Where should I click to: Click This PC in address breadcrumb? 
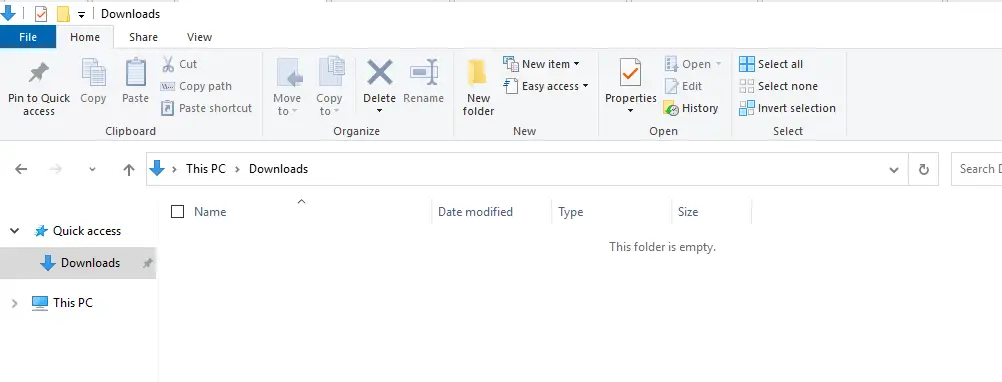[x=206, y=169]
